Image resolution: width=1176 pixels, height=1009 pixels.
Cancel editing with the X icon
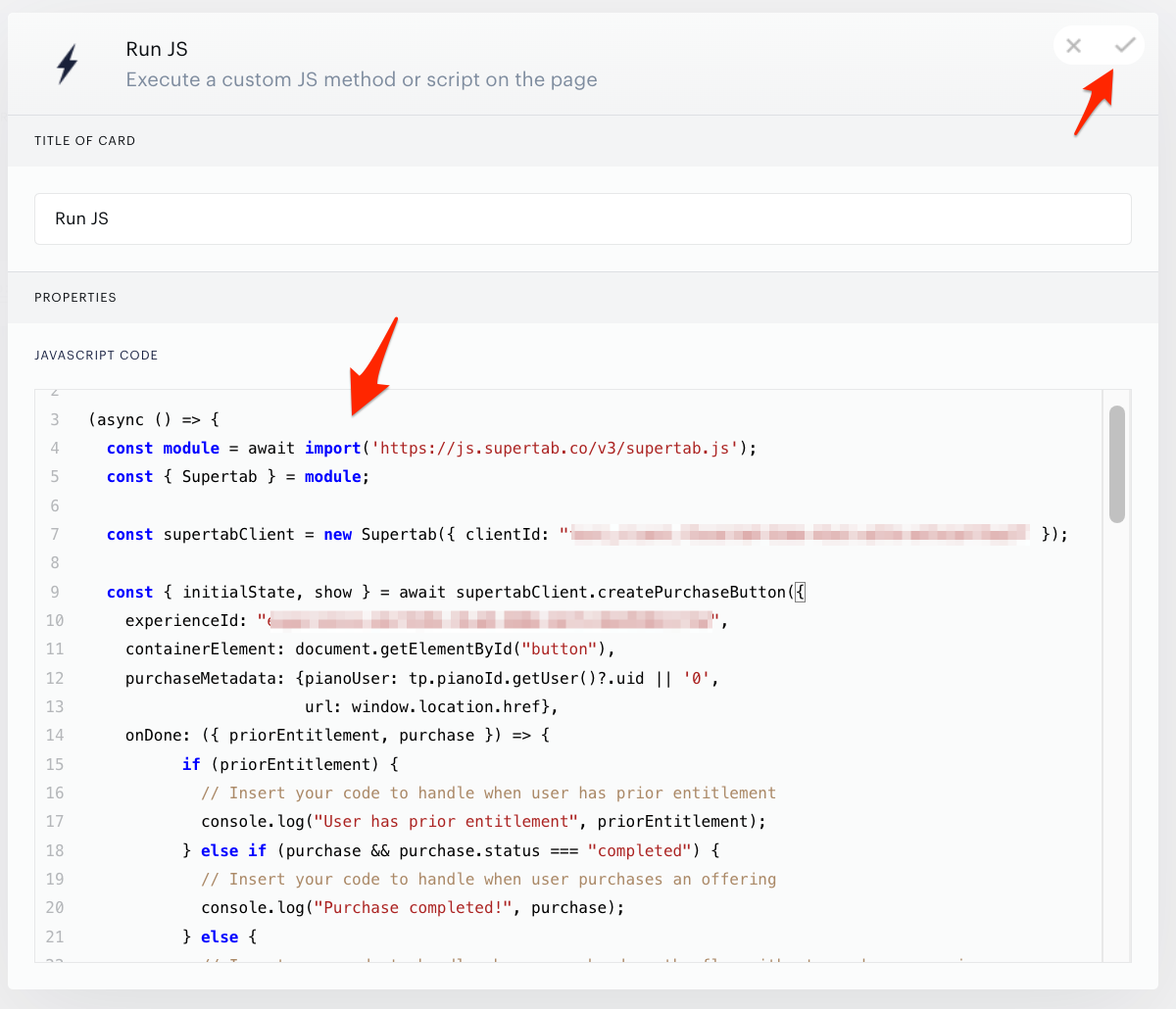[1074, 45]
